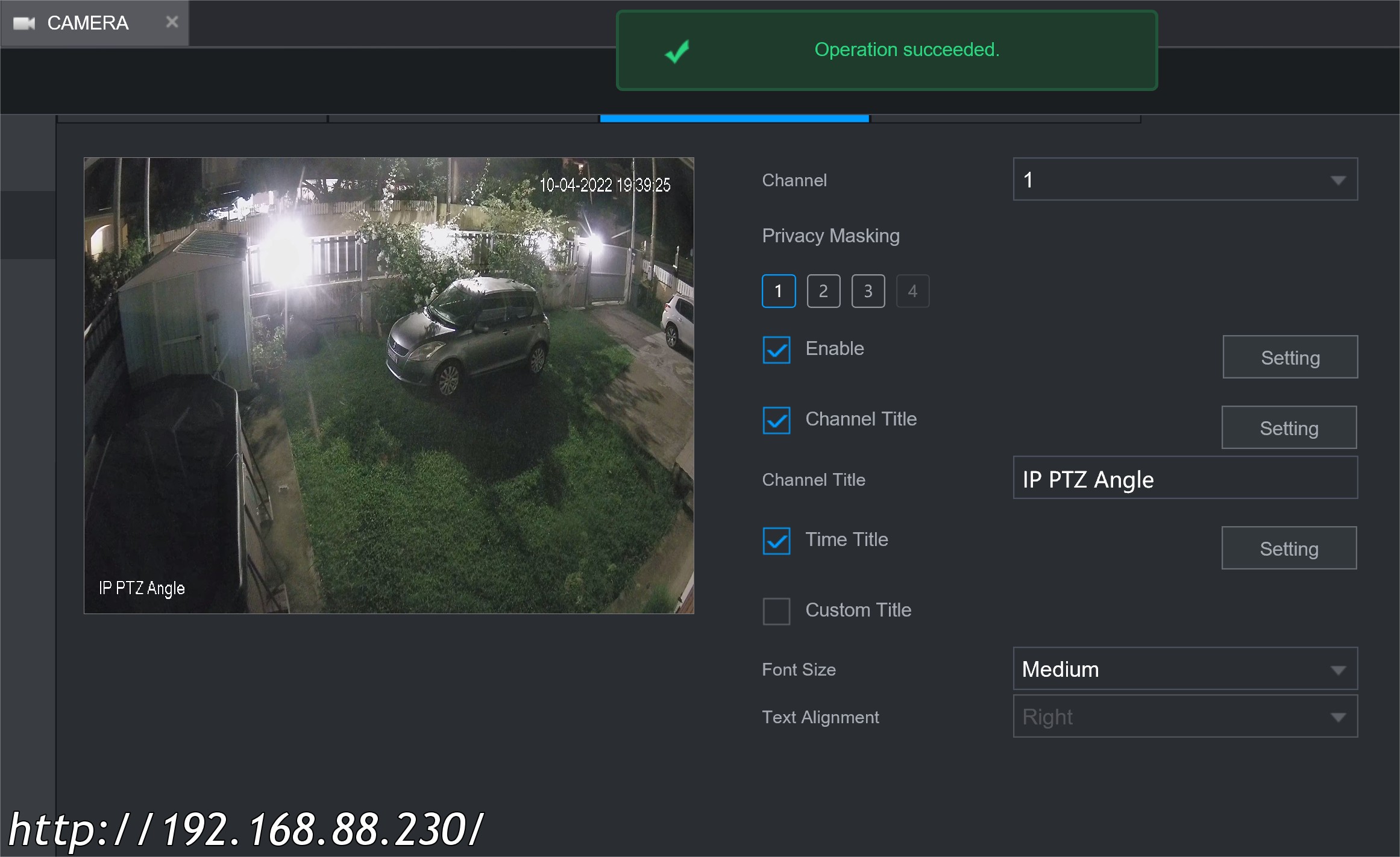Viewport: 1400px width, 857px height.
Task: Click Setting button next to Enable
Action: [x=1290, y=357]
